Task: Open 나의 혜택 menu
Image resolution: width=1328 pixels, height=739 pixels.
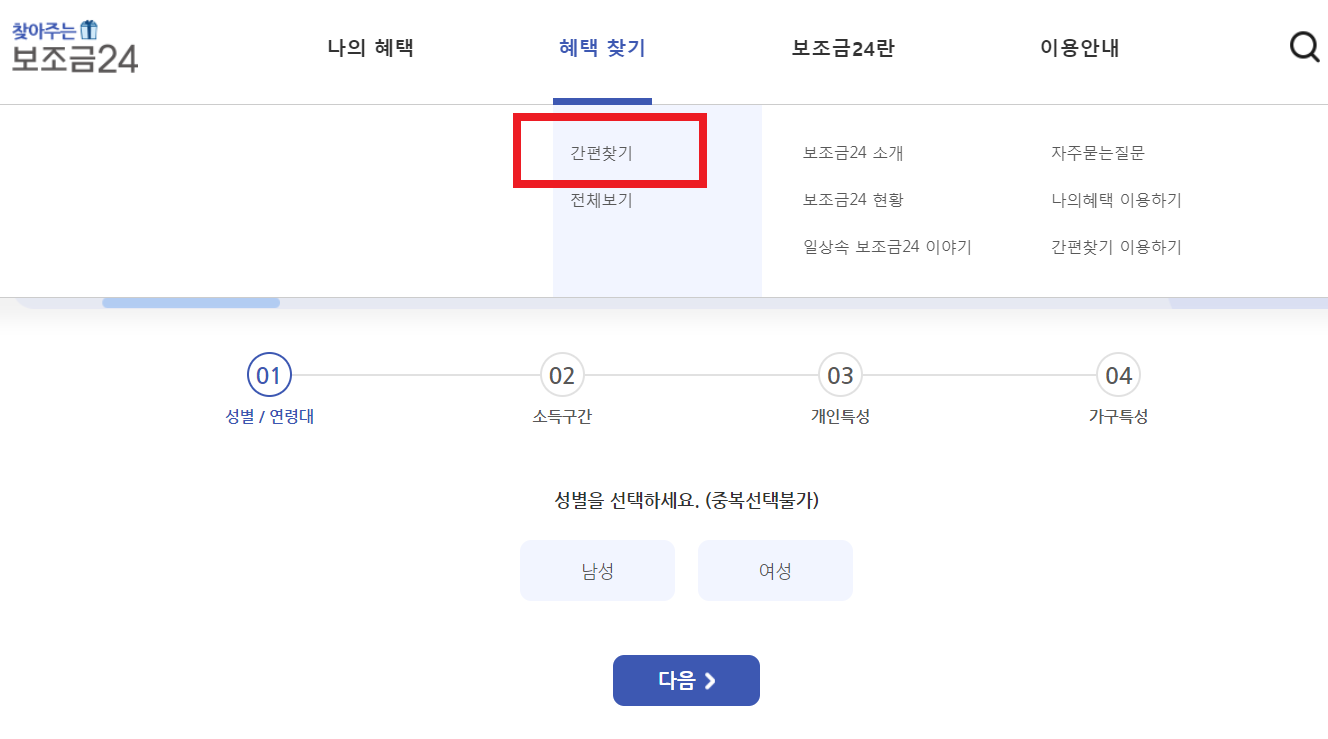Action: (x=370, y=48)
